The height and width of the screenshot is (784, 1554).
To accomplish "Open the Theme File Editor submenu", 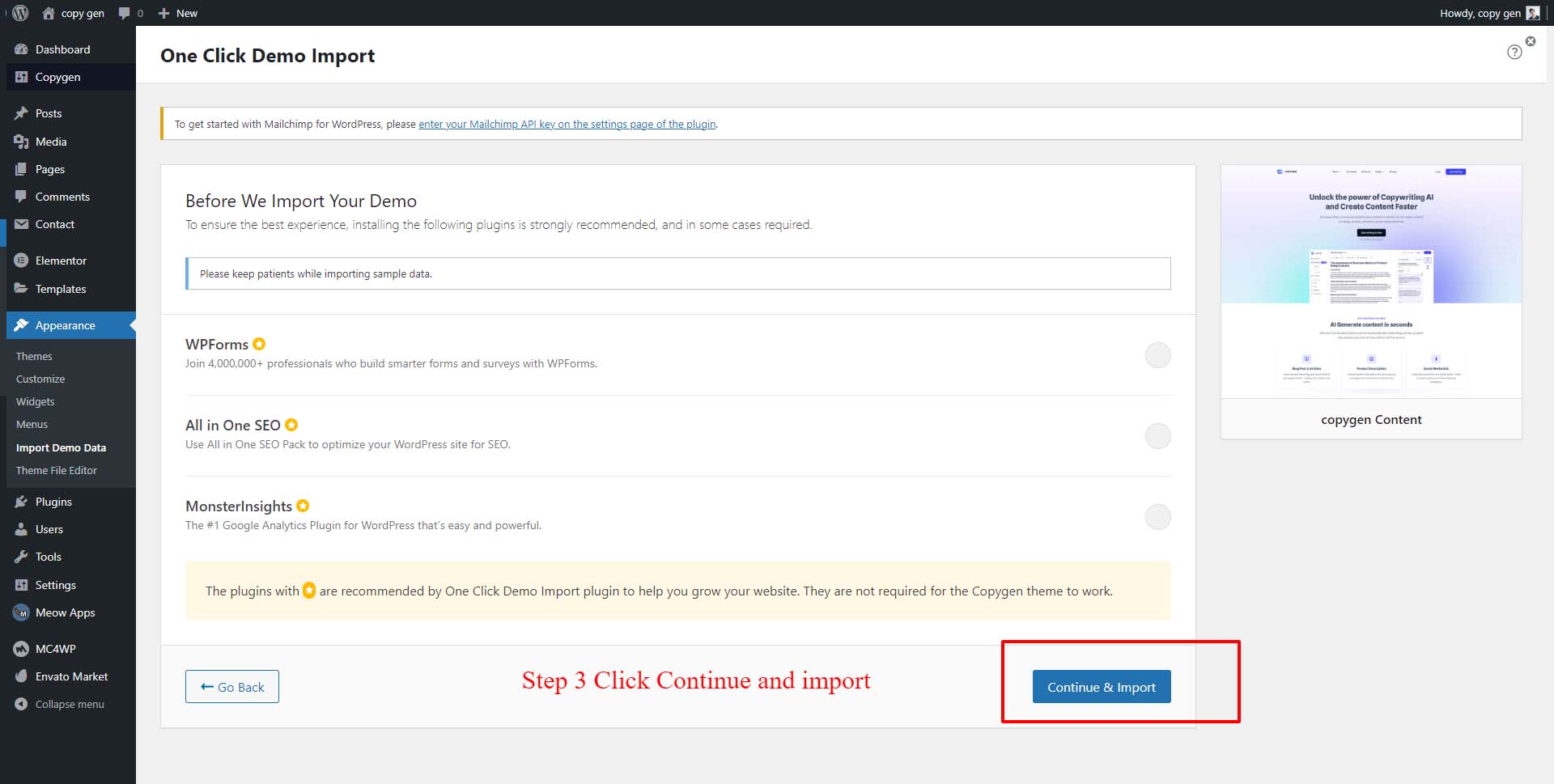I will pyautogui.click(x=57, y=470).
